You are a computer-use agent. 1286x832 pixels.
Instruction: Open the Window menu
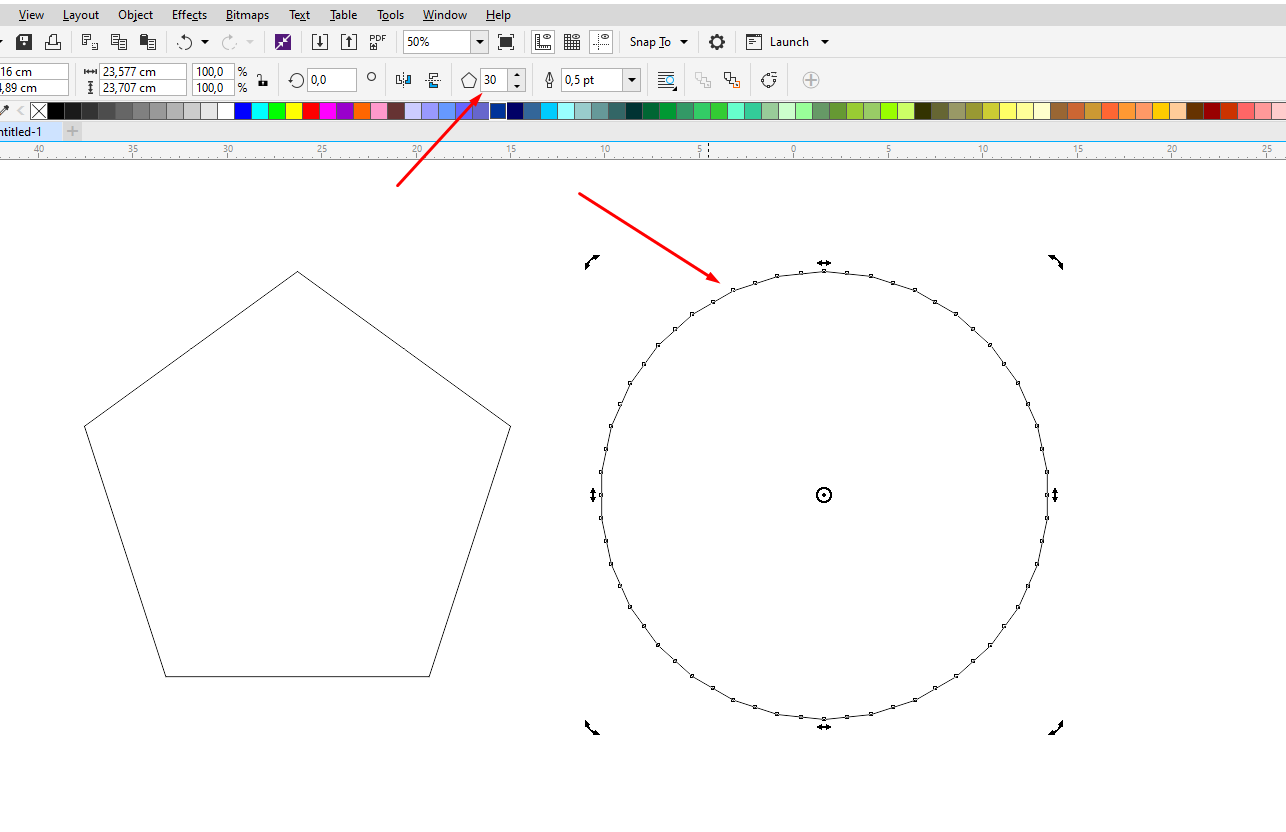click(x=445, y=15)
